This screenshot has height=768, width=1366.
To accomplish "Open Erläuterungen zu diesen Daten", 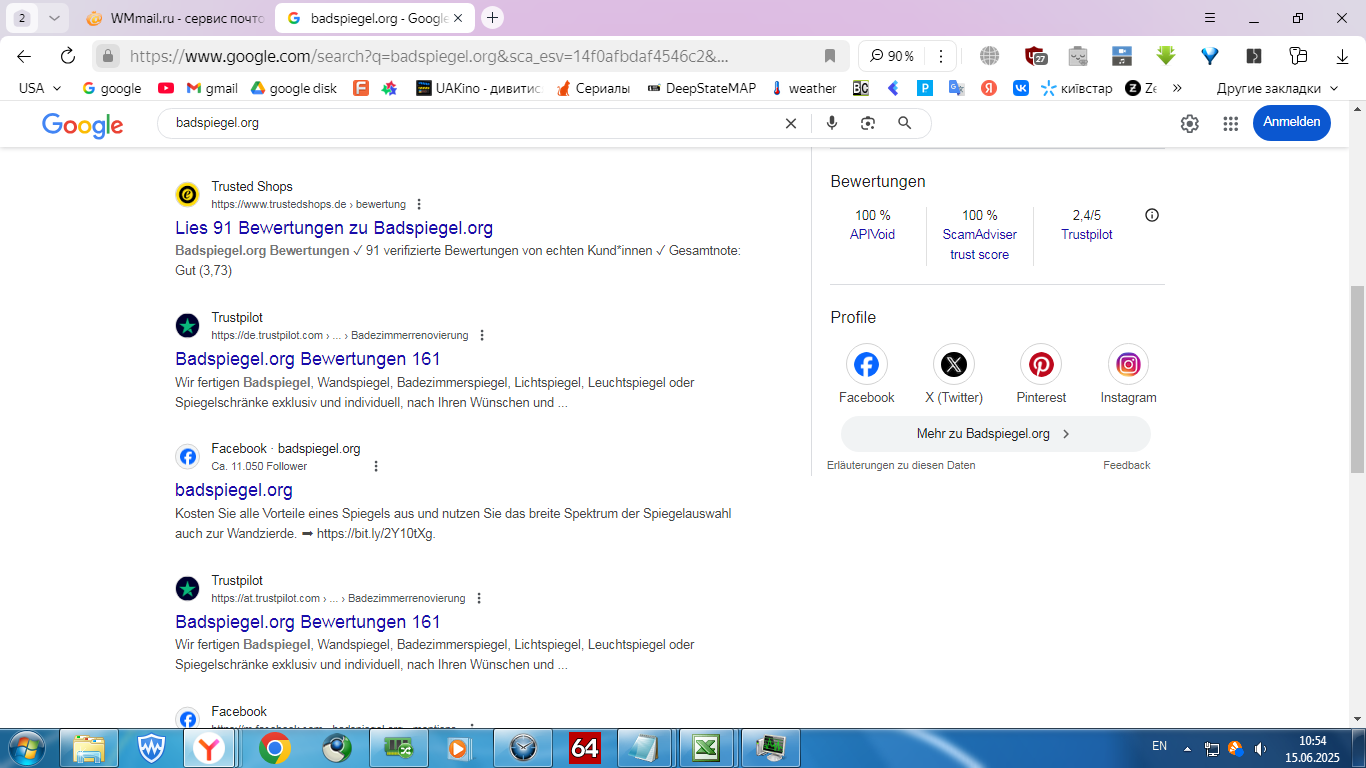I will click(901, 465).
